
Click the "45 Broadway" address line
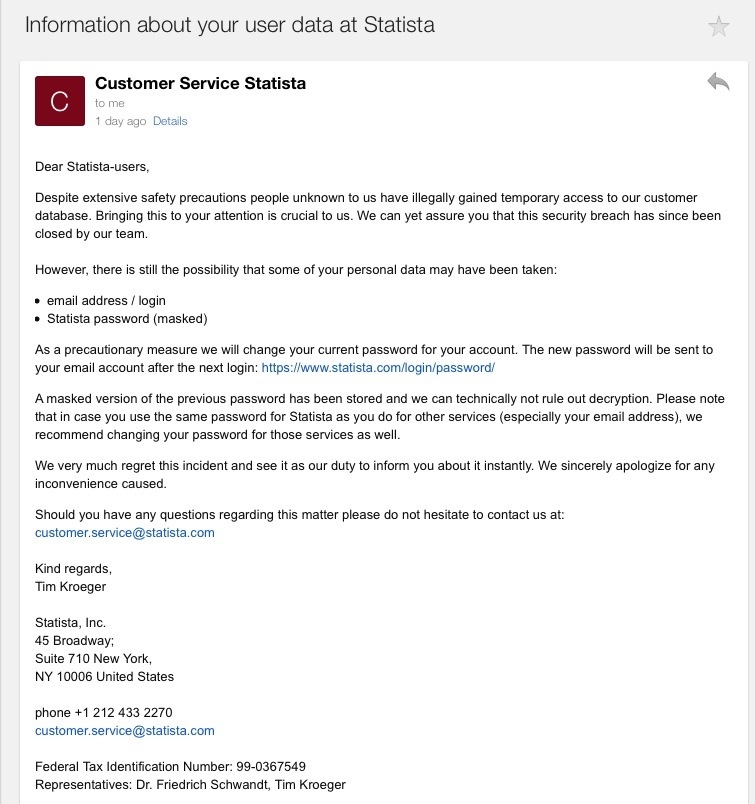(75, 640)
